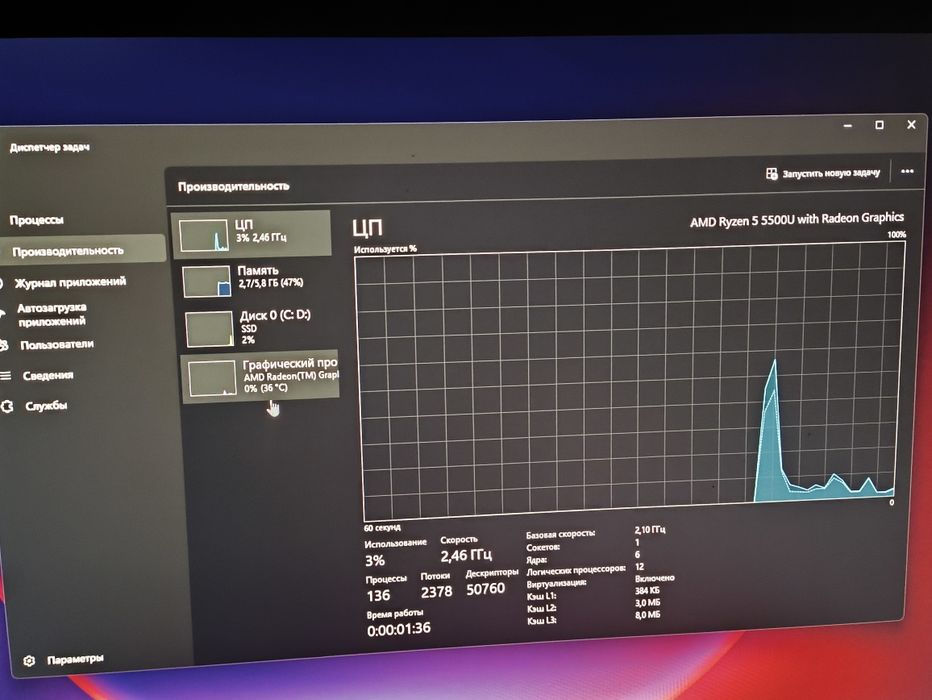
Task: Open Параметры settings
Action: pos(75,659)
